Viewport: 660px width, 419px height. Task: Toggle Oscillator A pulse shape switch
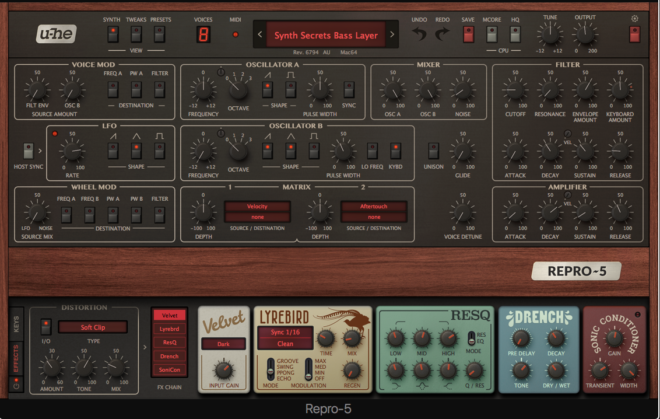290,89
